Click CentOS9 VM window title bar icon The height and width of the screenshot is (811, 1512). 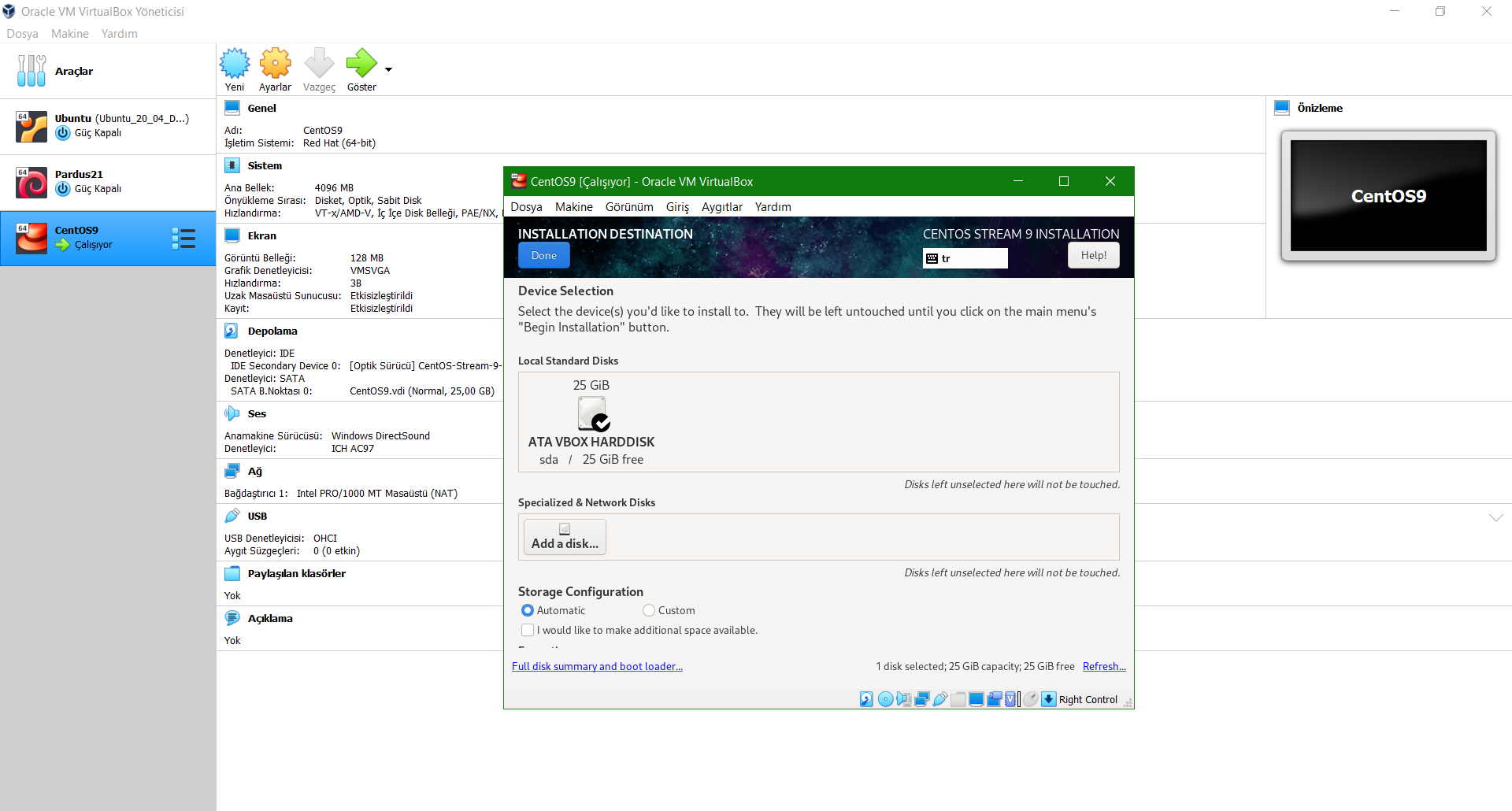[518, 181]
